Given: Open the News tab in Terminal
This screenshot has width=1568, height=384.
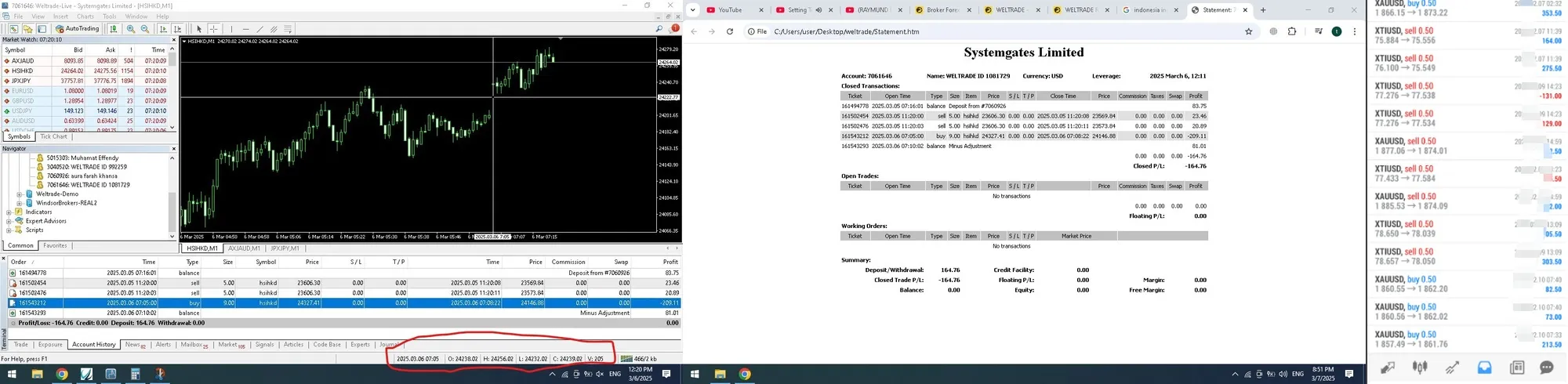Looking at the screenshot, I should (x=135, y=344).
